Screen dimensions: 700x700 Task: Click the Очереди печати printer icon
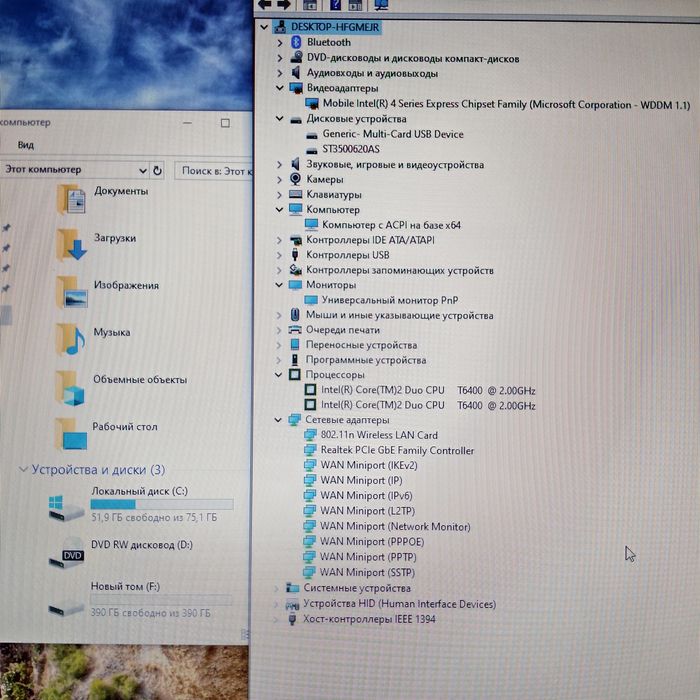pos(295,330)
